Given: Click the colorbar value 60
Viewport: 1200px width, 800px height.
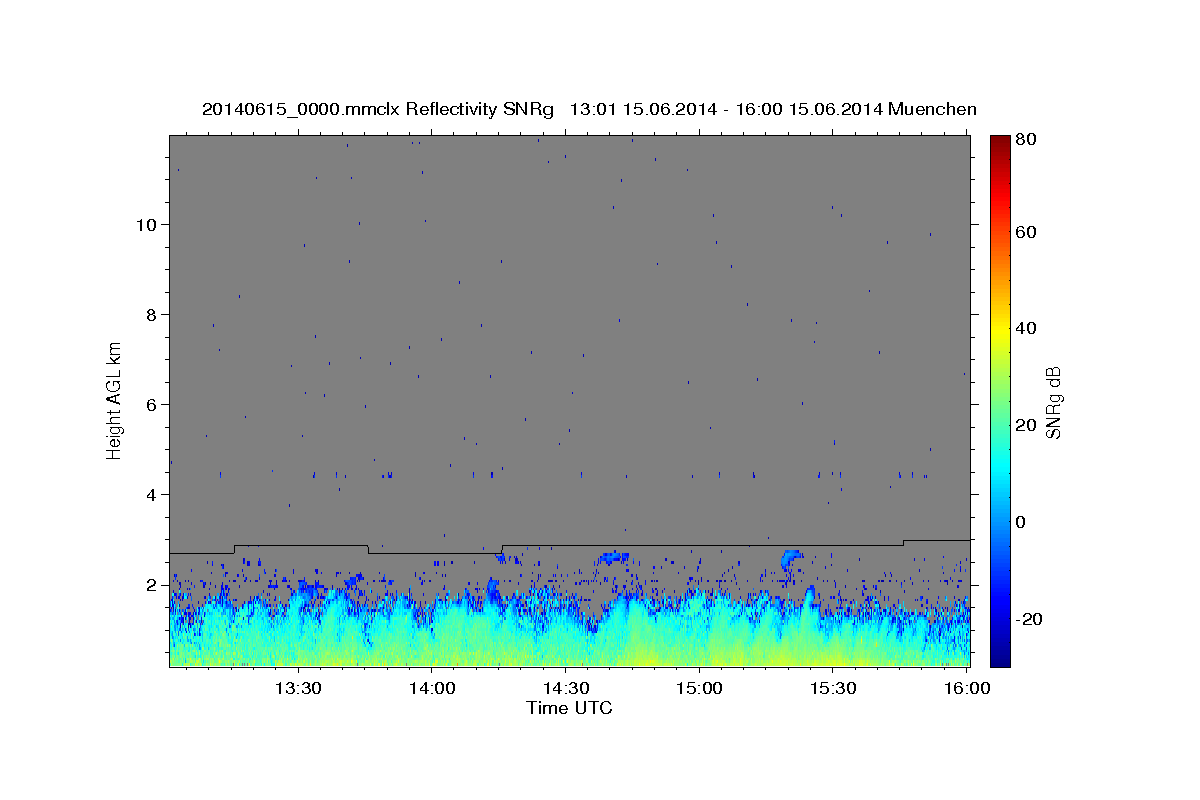Looking at the screenshot, I should click(1025, 232).
